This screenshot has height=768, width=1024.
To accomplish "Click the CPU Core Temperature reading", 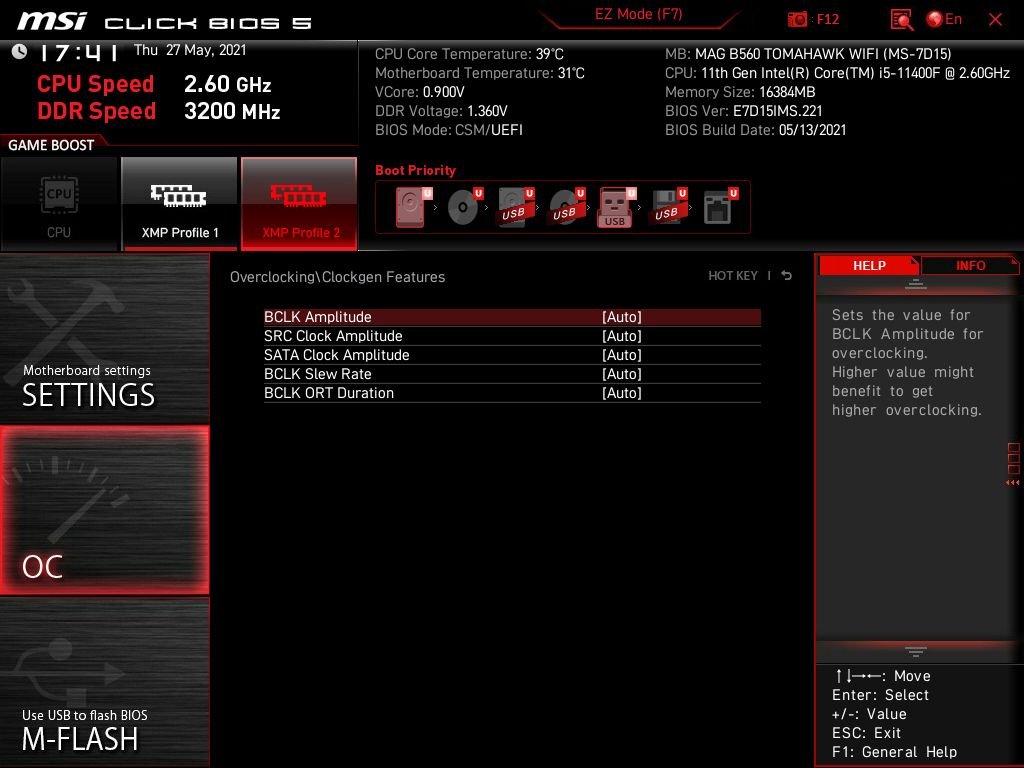I will (469, 54).
